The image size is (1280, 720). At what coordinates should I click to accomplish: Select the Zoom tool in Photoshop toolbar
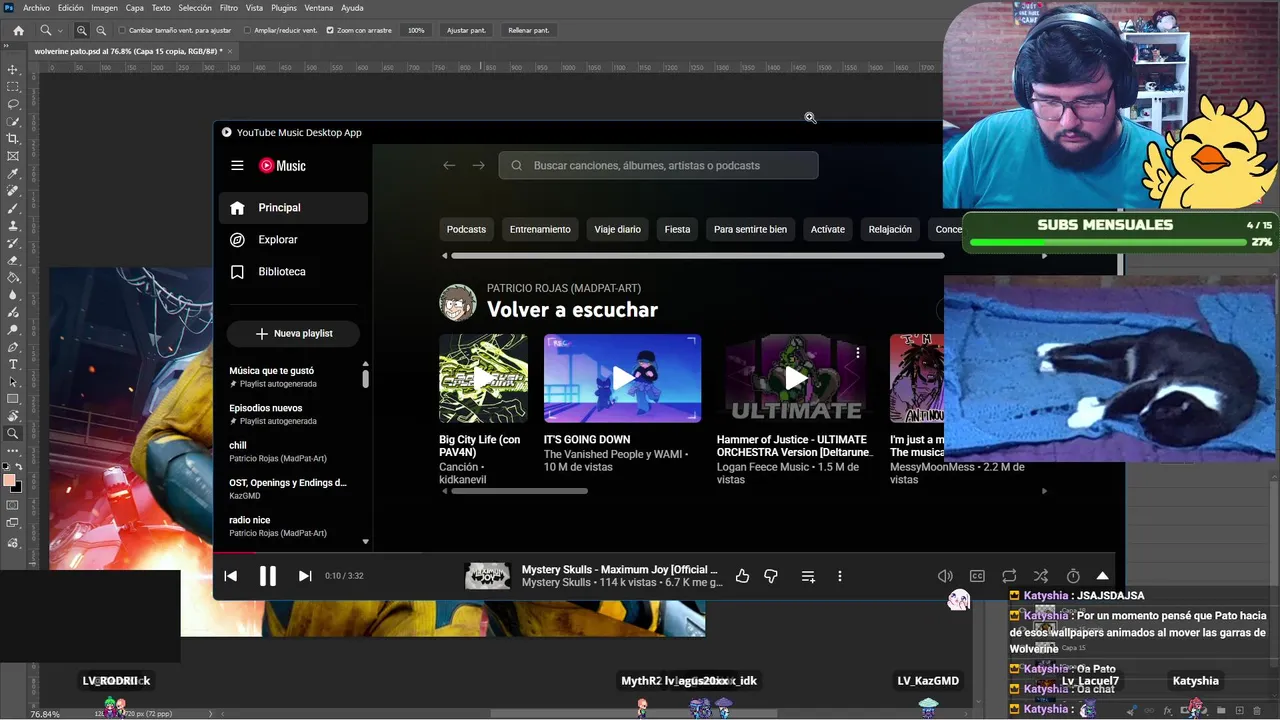click(x=13, y=434)
